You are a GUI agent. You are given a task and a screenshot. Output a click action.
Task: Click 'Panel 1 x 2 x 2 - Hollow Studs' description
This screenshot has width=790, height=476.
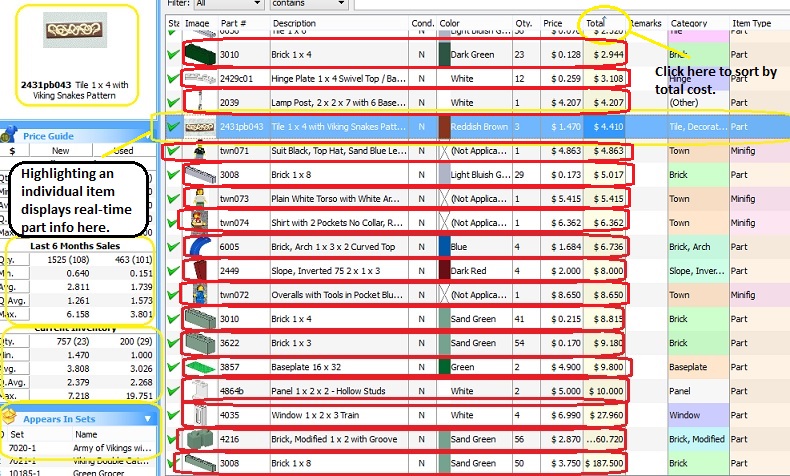tap(328, 391)
